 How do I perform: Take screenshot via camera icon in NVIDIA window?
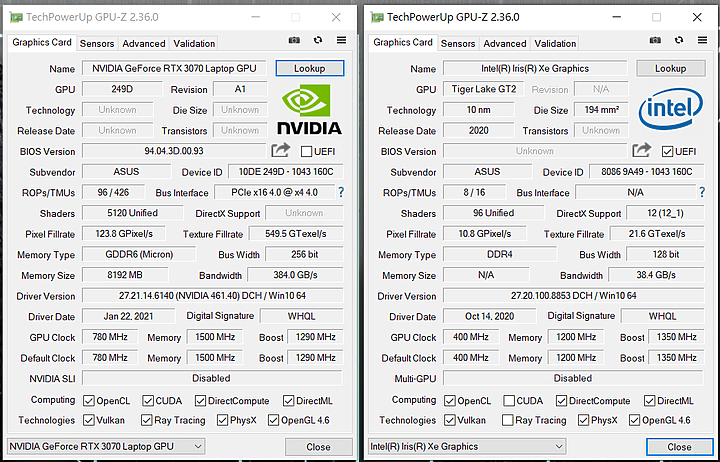point(294,40)
